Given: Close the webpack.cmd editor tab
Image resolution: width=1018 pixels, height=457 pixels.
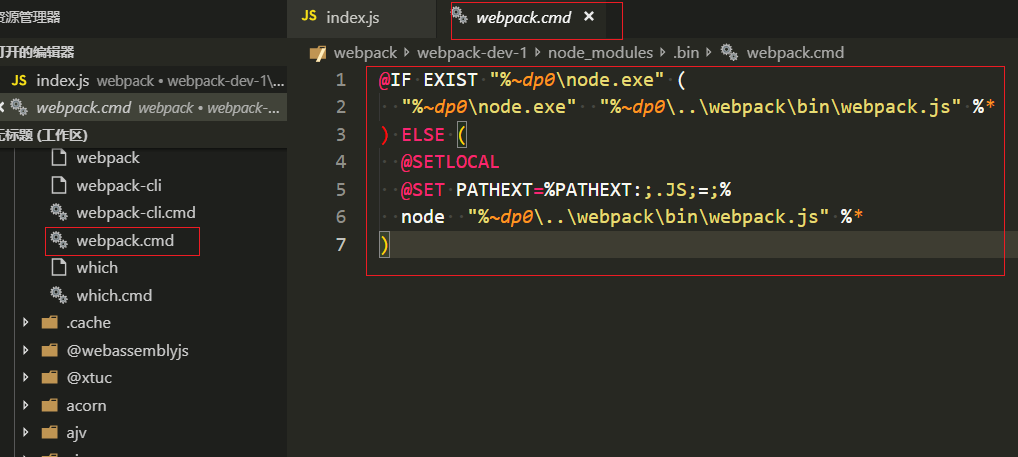Looking at the screenshot, I should [589, 17].
